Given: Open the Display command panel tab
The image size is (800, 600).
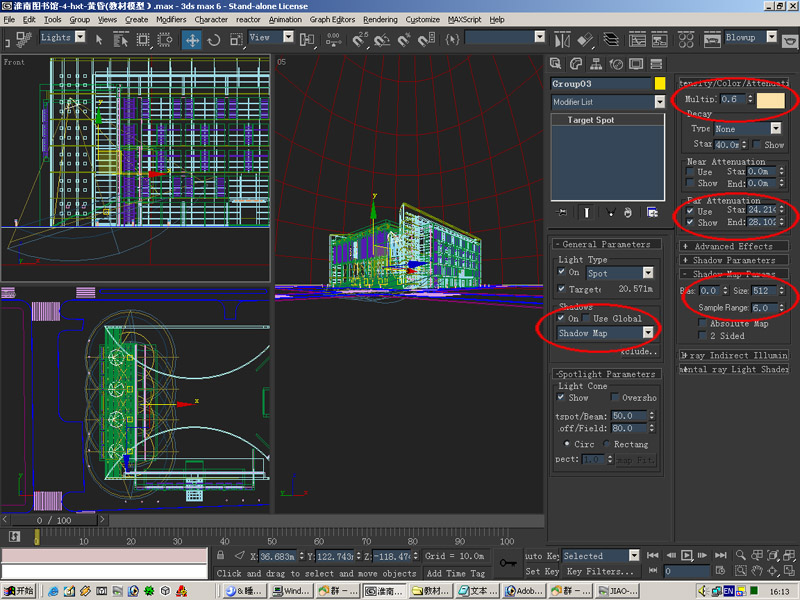Looking at the screenshot, I should pos(636,64).
